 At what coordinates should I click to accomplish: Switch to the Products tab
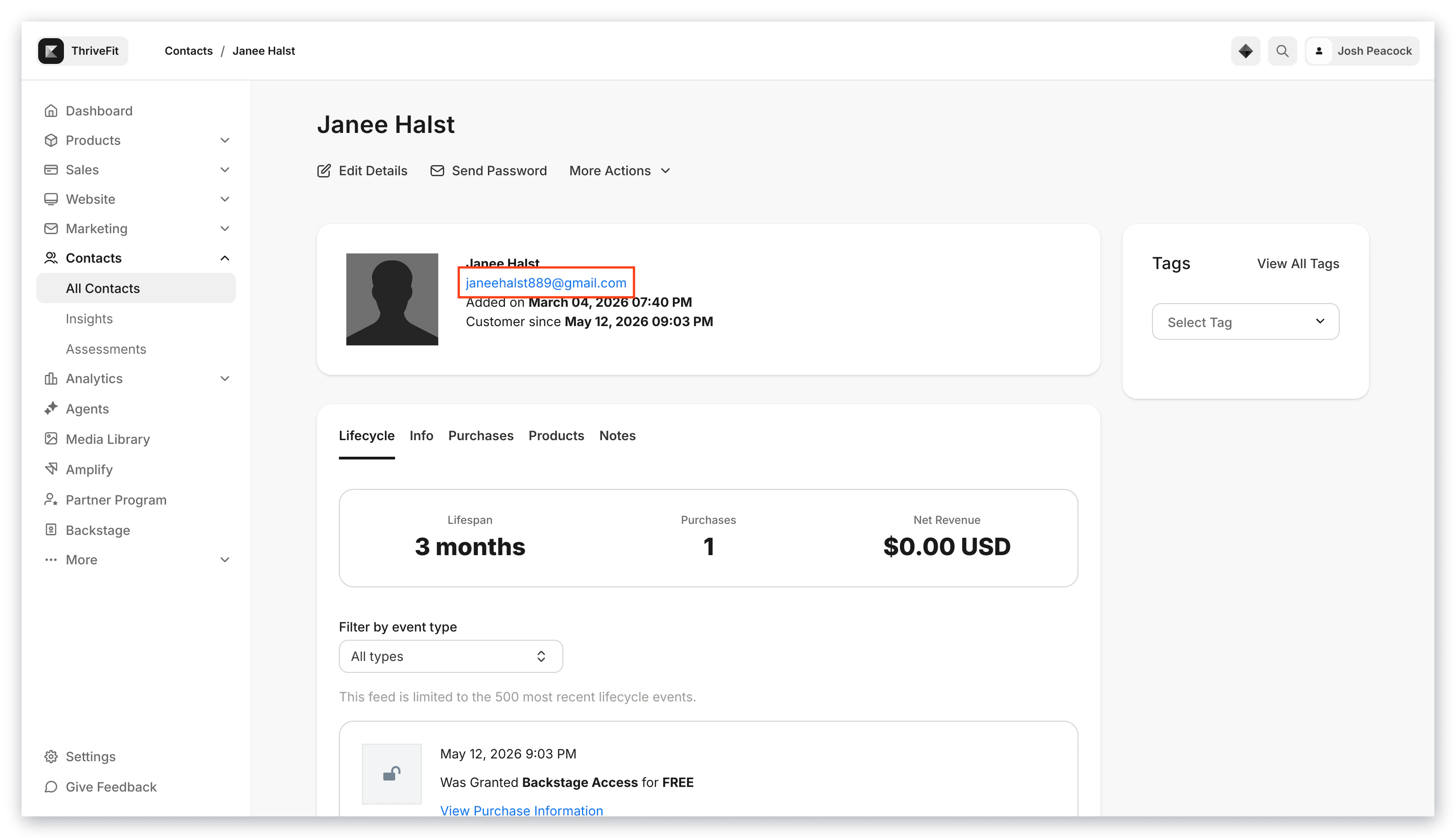coord(556,436)
